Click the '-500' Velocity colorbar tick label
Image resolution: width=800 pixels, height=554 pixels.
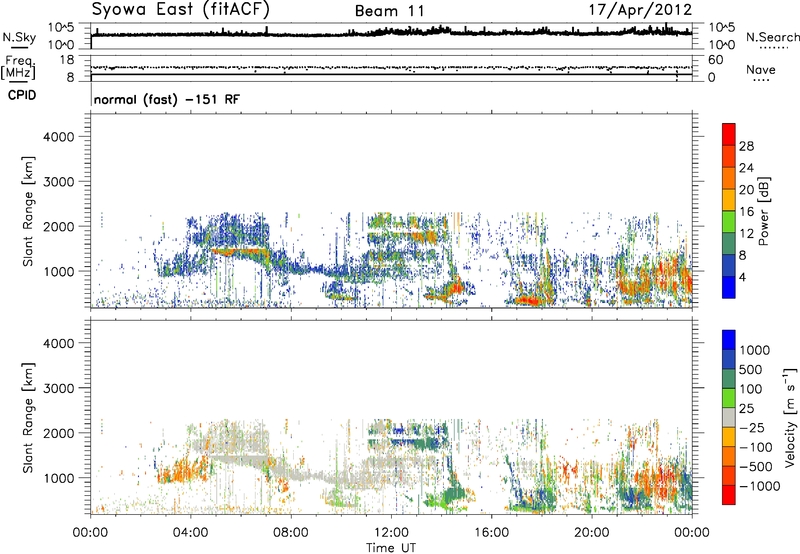(757, 467)
